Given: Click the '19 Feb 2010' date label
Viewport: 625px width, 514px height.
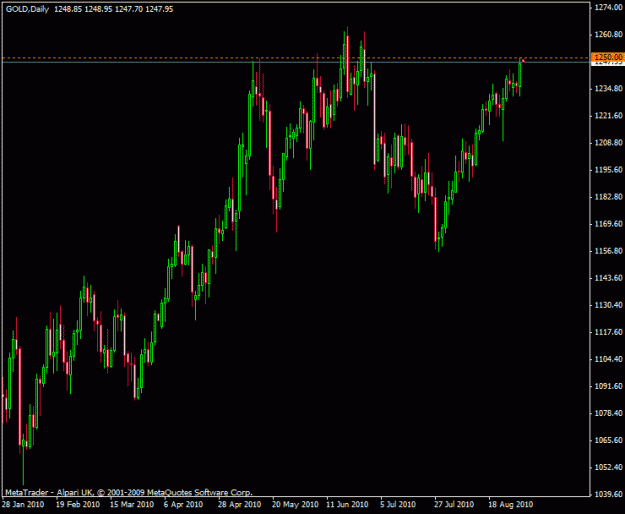Looking at the screenshot, I should (78, 504).
